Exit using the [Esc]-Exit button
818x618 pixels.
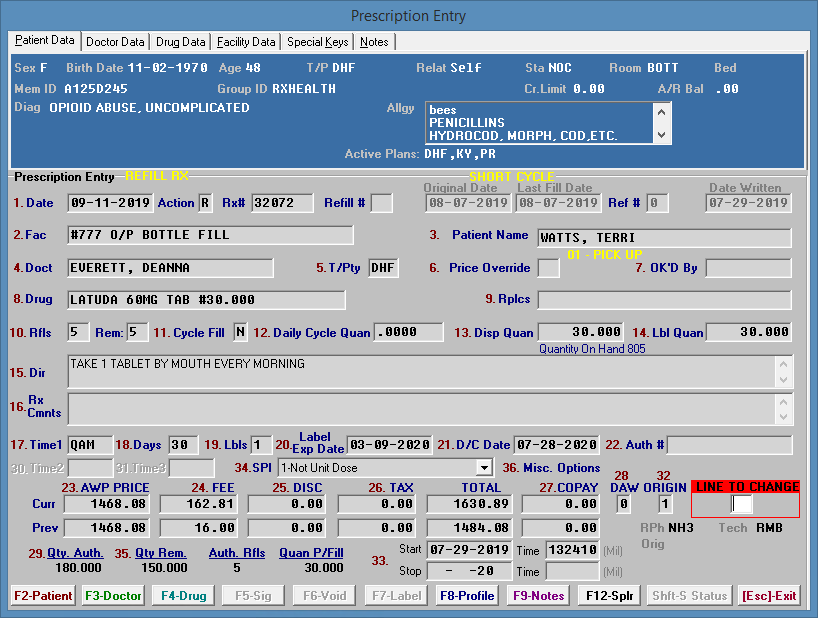(769, 596)
